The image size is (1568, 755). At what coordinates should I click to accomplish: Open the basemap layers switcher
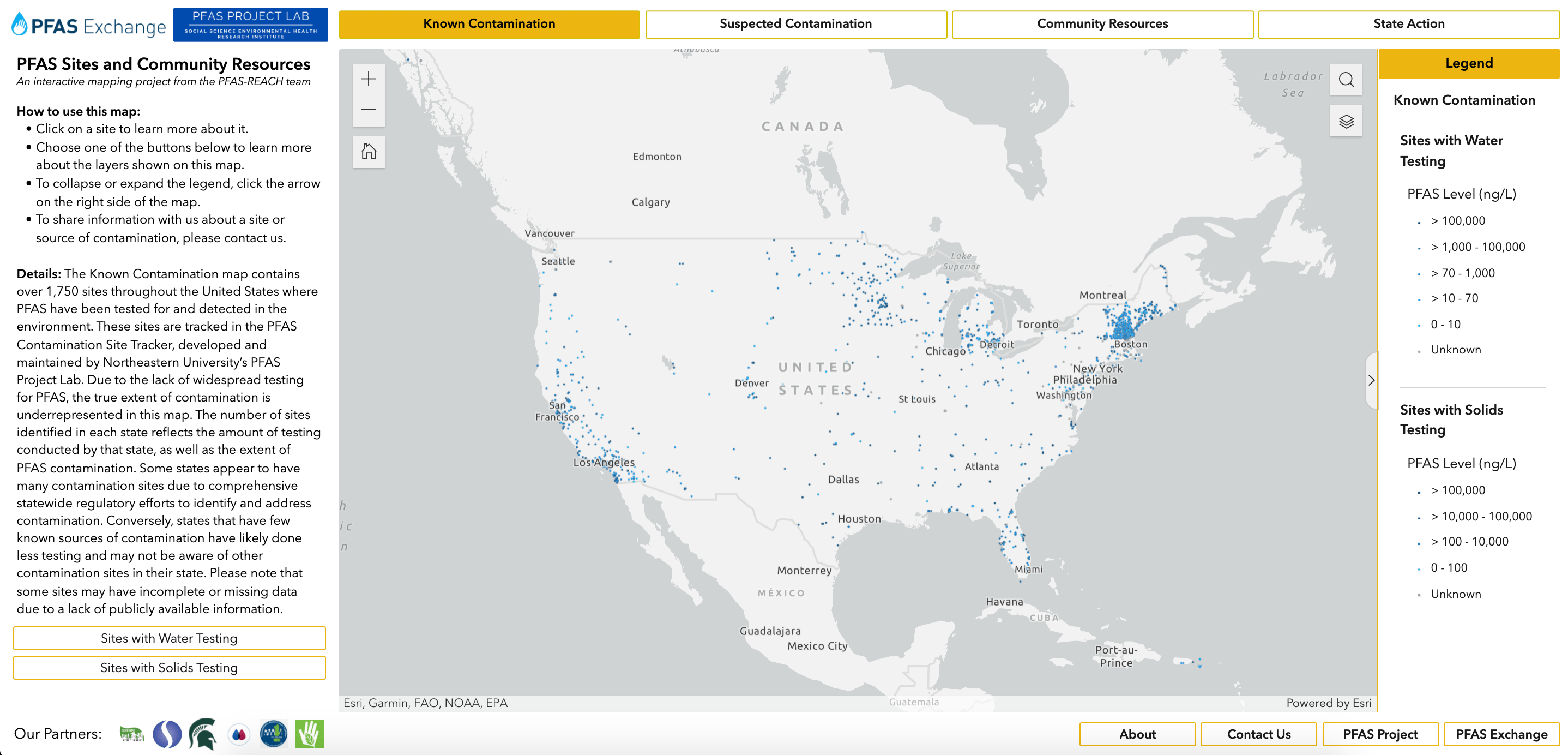1346,121
